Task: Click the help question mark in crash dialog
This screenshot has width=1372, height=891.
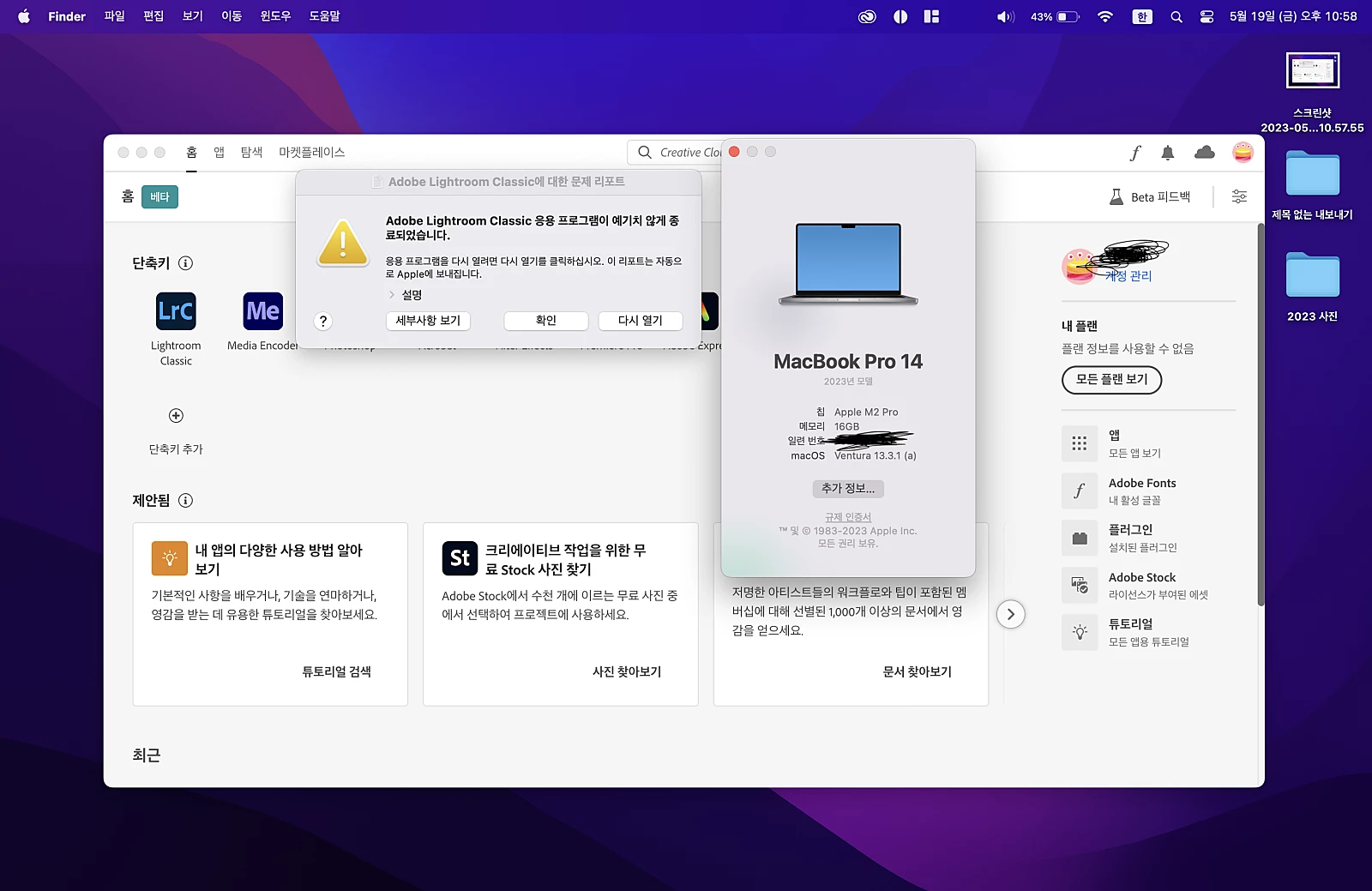Action: [x=322, y=321]
